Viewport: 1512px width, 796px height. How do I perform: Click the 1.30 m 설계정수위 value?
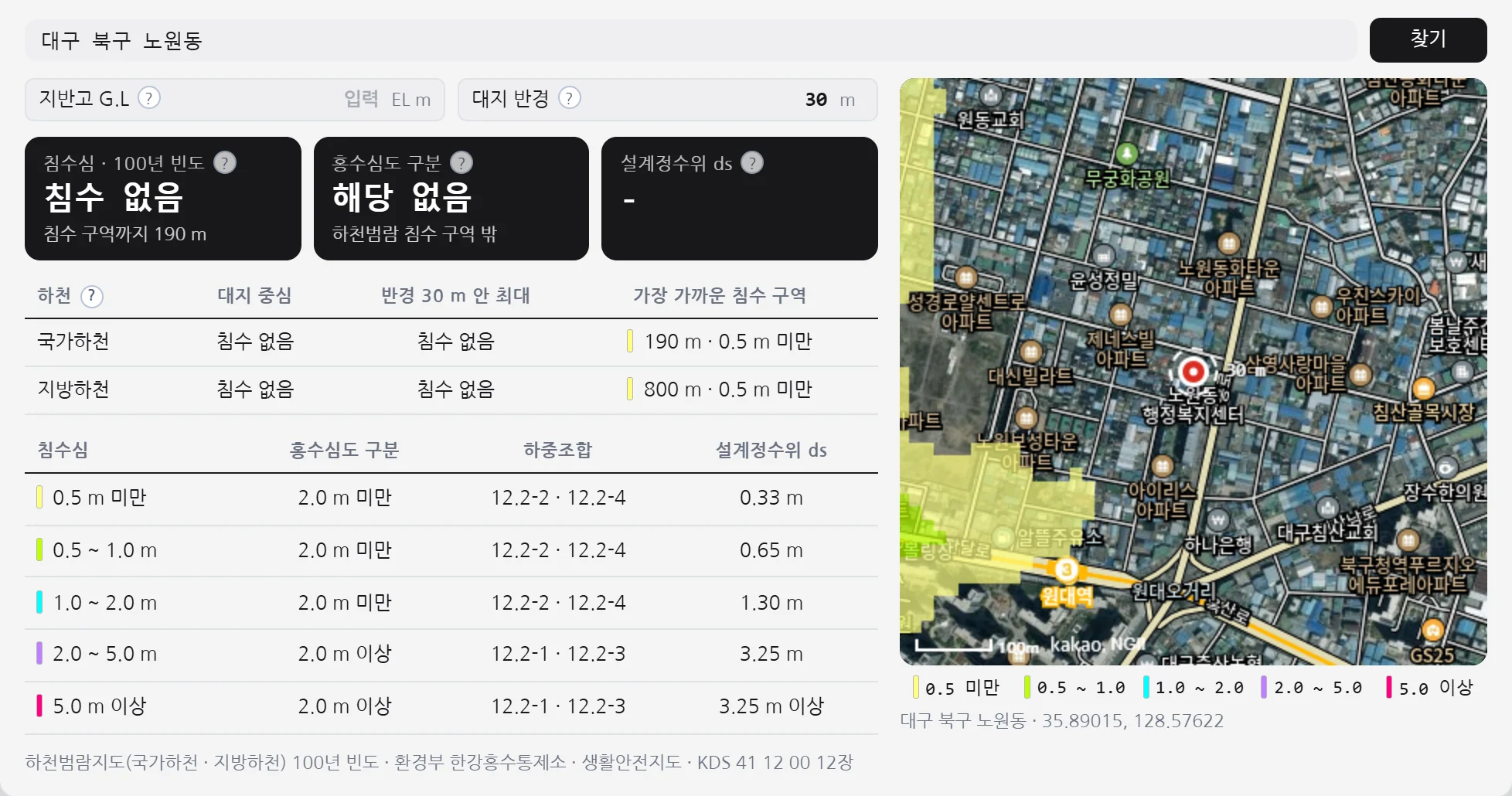point(771,603)
